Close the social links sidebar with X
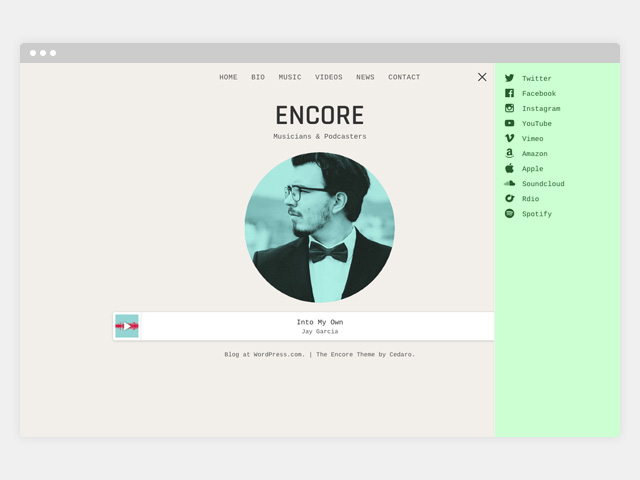The image size is (640, 480). (x=482, y=77)
